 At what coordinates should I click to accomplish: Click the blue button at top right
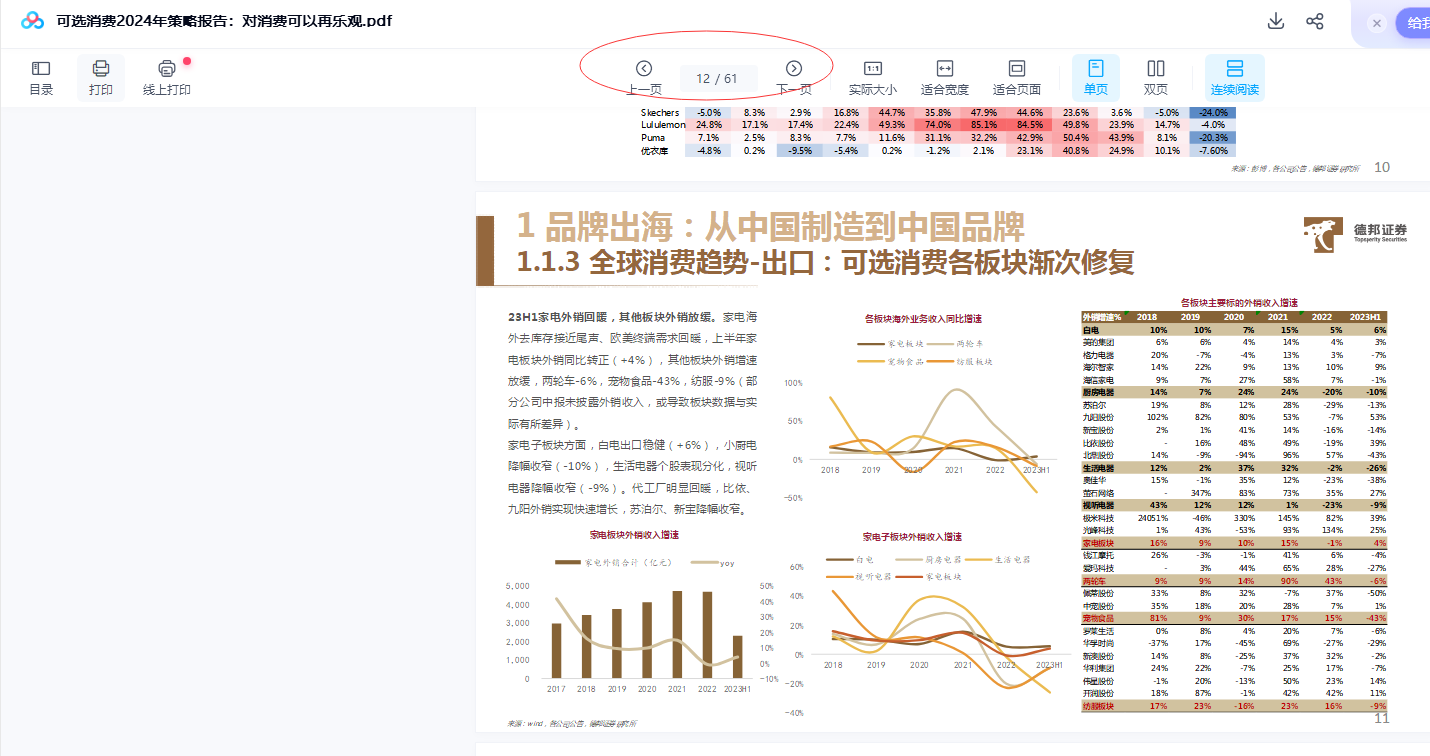pos(1413,23)
